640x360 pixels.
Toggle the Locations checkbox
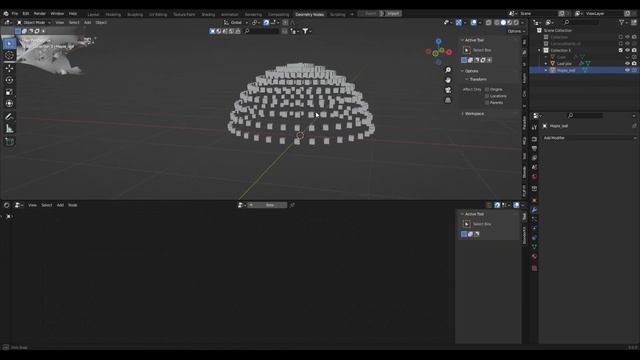[487, 96]
